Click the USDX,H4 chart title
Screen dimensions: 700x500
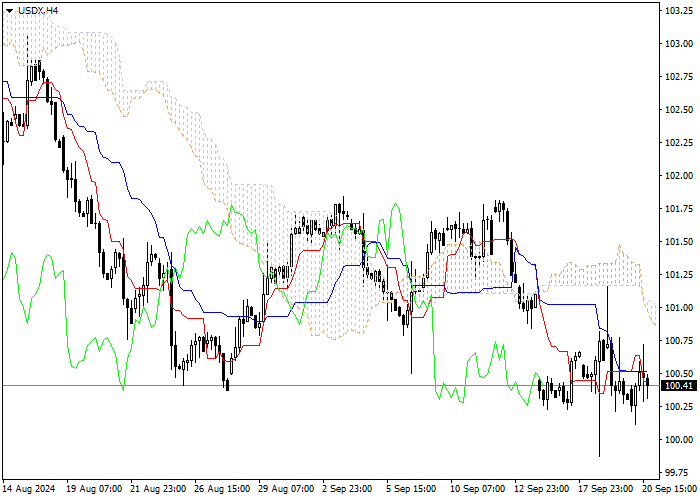pyautogui.click(x=38, y=10)
